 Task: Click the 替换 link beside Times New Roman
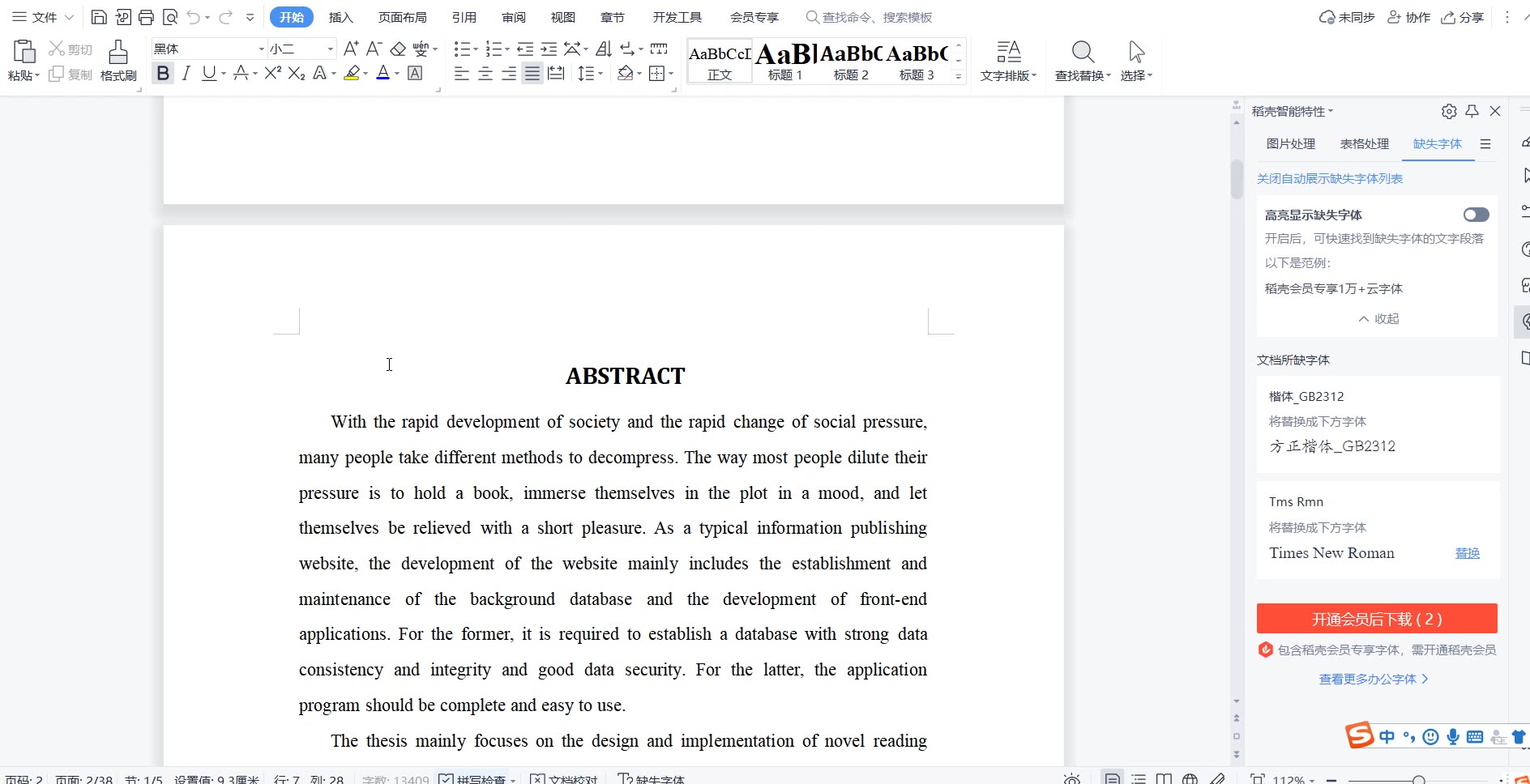[1467, 553]
